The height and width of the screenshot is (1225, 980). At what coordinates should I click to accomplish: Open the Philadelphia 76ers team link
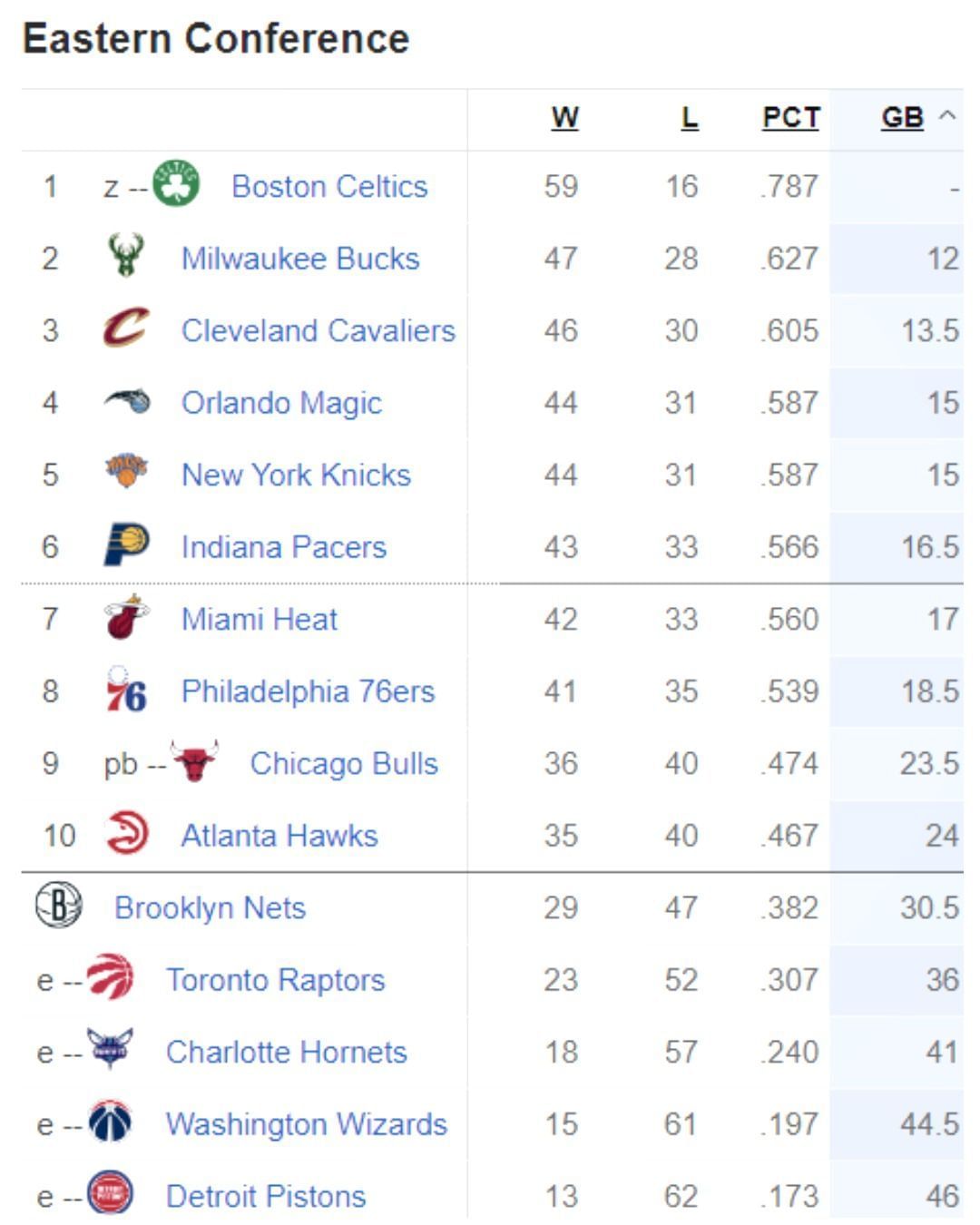click(308, 691)
